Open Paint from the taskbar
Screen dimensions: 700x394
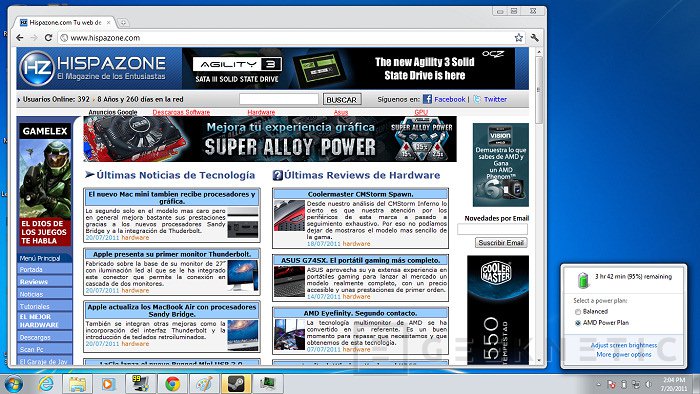(204, 383)
